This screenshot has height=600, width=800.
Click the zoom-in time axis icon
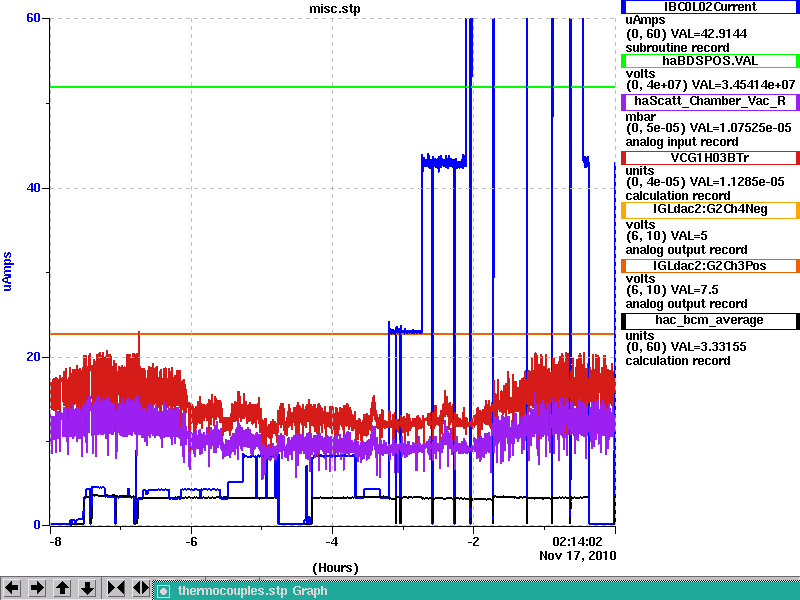coord(116,588)
